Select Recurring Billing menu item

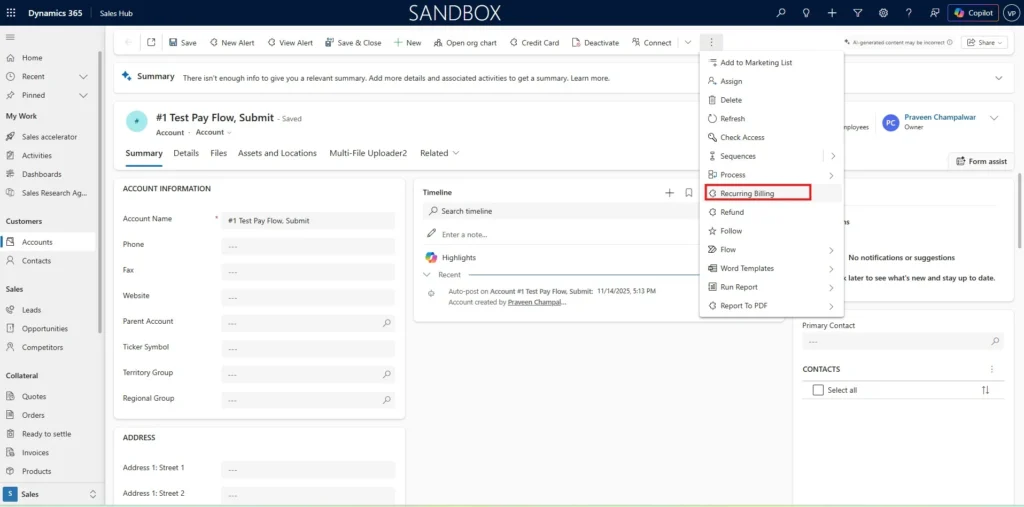(771, 193)
